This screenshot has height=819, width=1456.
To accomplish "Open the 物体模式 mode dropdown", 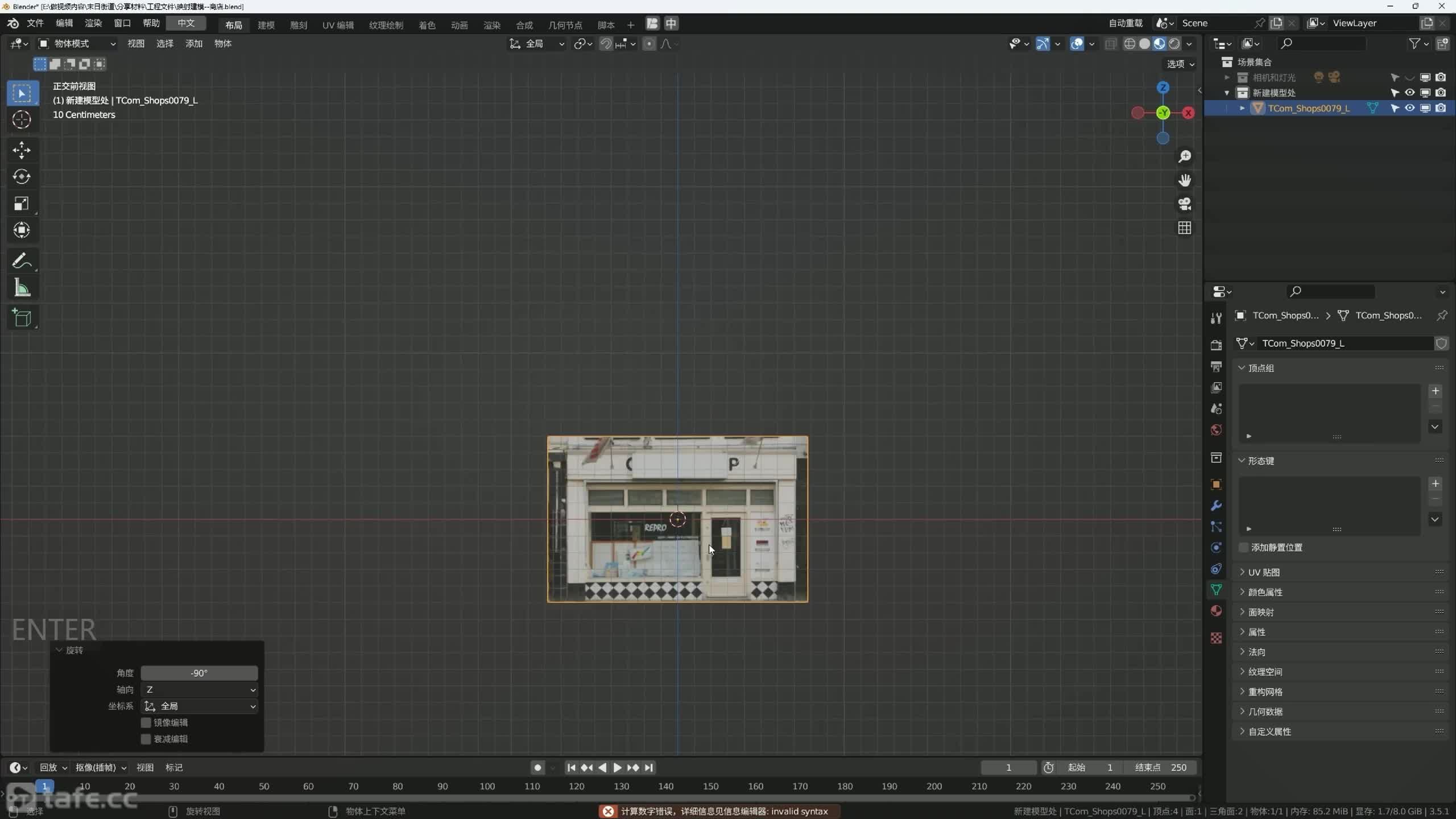I will (x=77, y=44).
